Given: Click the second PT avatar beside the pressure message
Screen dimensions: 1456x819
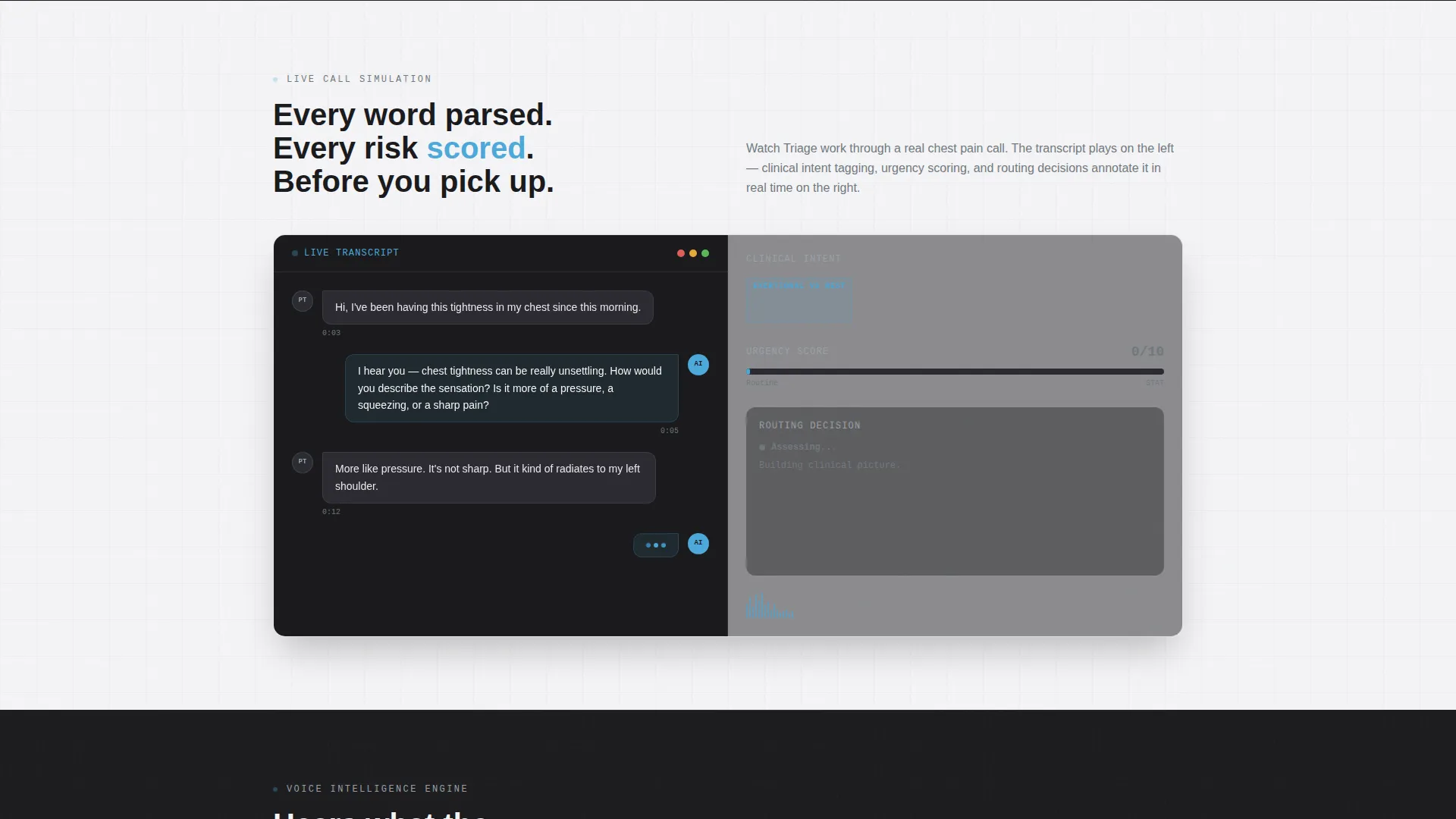Looking at the screenshot, I should coord(303,463).
